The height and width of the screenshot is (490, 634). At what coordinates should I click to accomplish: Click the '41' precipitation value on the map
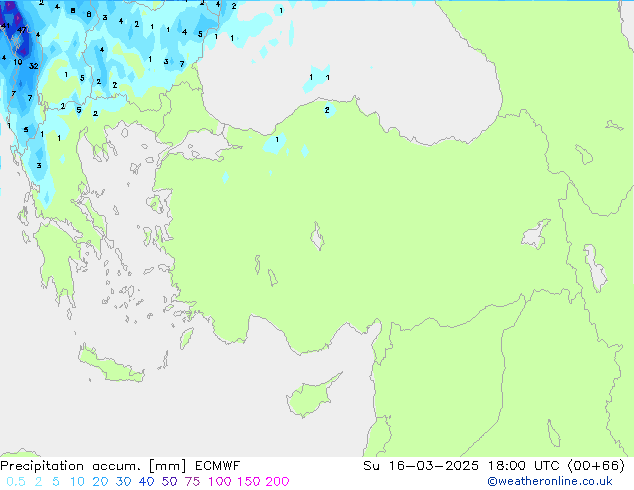coord(5,26)
